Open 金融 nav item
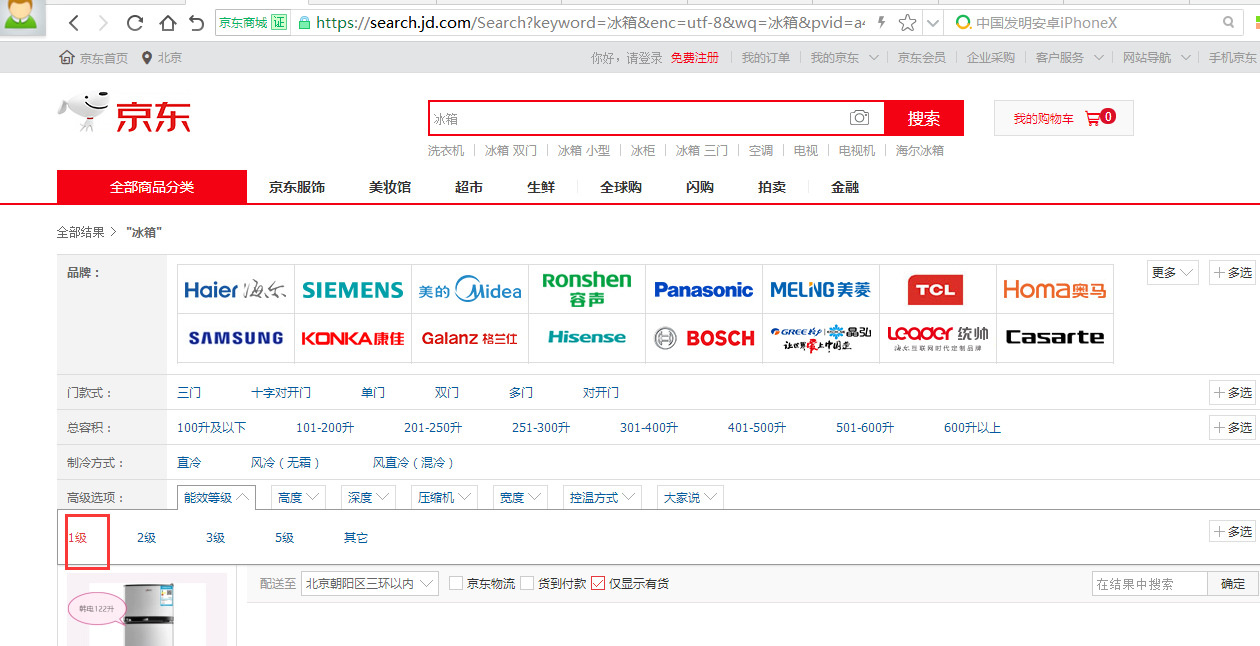Image resolution: width=1260 pixels, height=646 pixels. [845, 187]
